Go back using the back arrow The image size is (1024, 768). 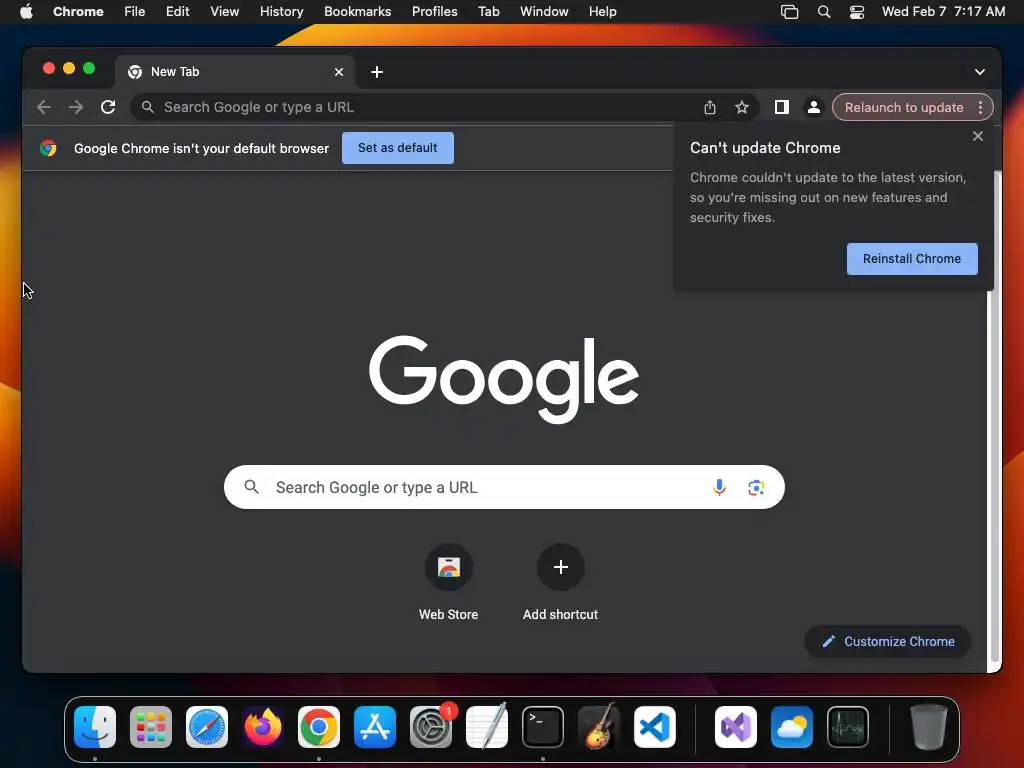point(44,107)
